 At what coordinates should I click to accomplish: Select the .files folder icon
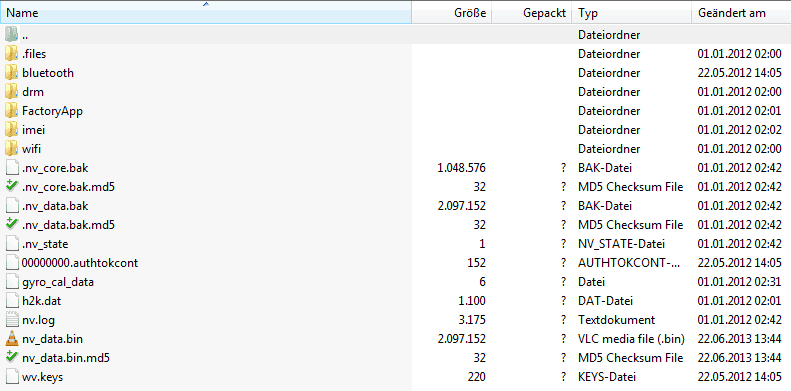[x=11, y=54]
